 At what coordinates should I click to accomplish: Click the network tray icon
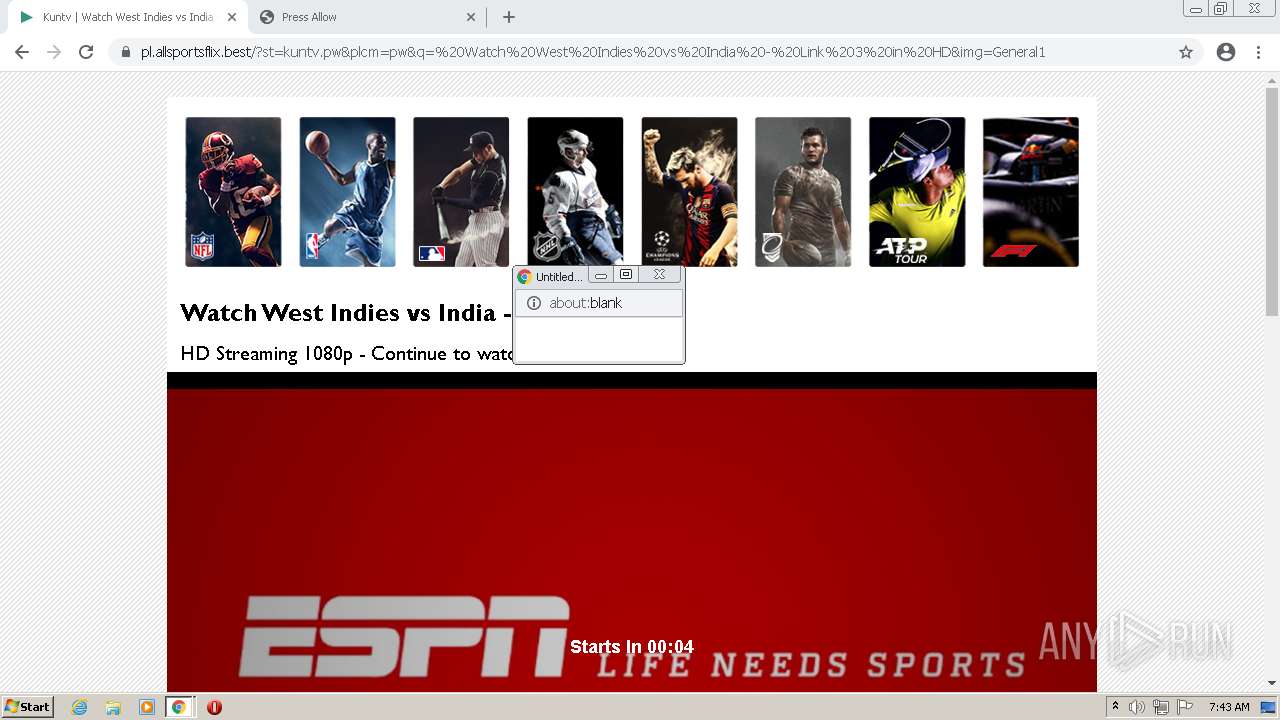pyautogui.click(x=1161, y=707)
